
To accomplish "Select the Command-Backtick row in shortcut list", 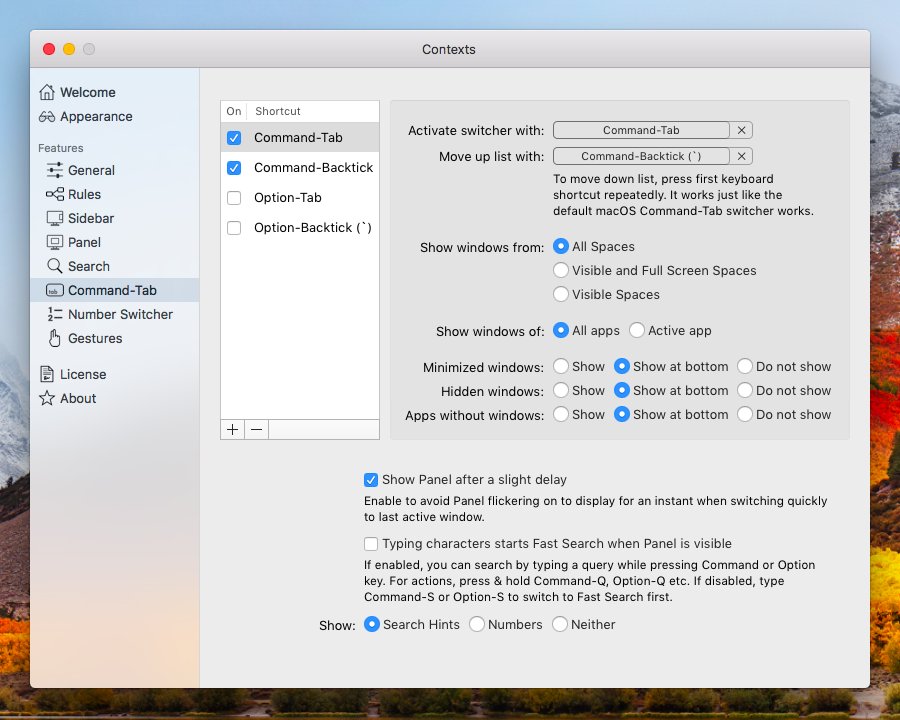I will (300, 168).
